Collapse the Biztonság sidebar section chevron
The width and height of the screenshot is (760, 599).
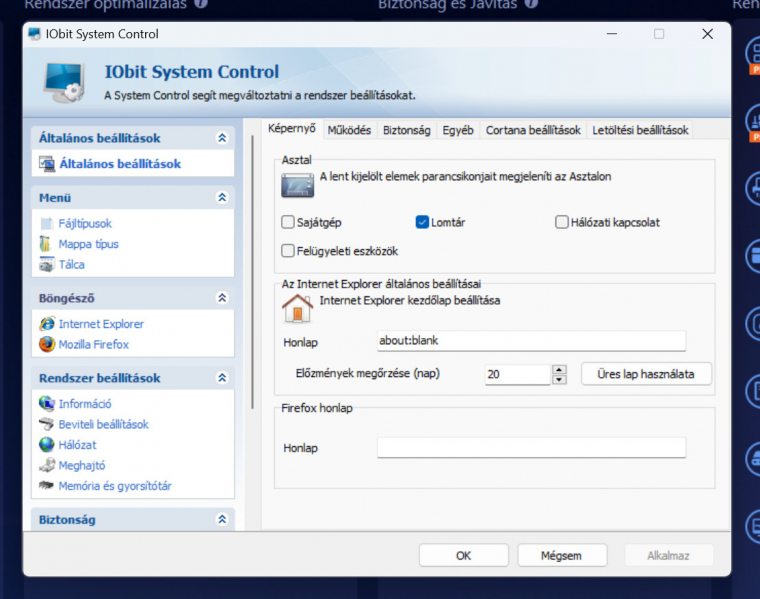(222, 519)
